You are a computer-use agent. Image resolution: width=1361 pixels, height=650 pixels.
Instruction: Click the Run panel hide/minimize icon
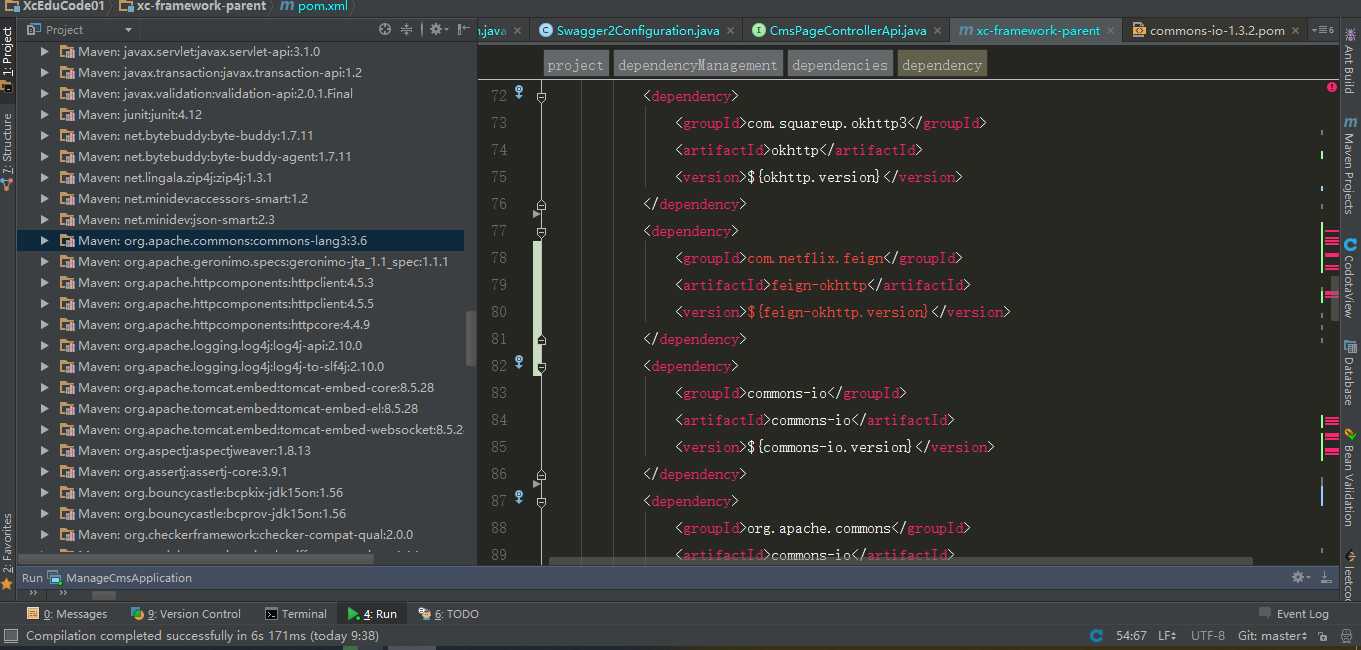point(1327,577)
